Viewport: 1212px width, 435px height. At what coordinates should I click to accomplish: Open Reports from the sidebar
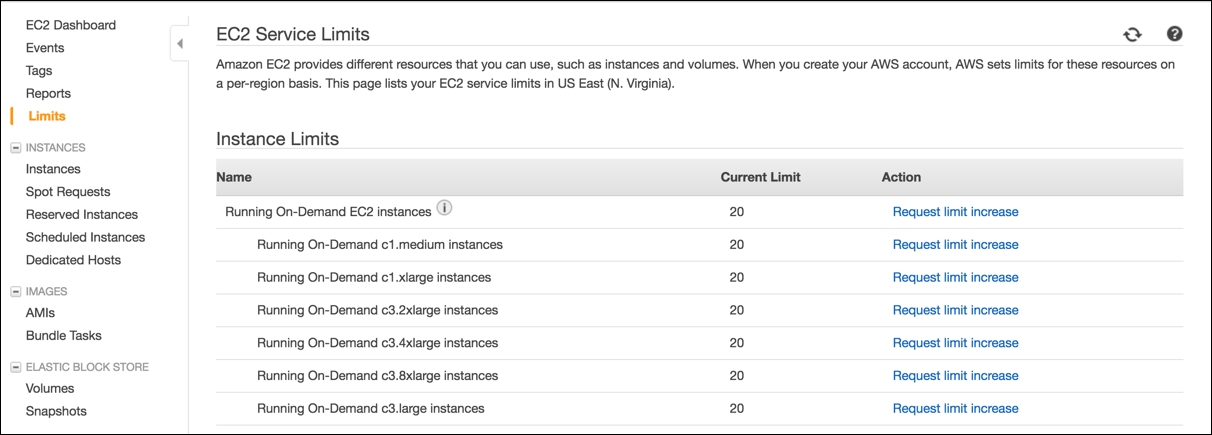tap(48, 94)
